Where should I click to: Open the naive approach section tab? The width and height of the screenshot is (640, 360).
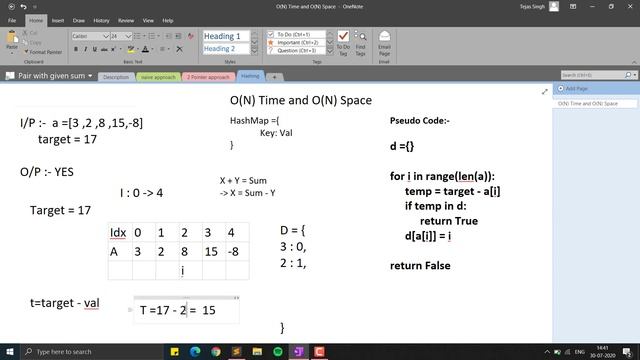coord(158,77)
